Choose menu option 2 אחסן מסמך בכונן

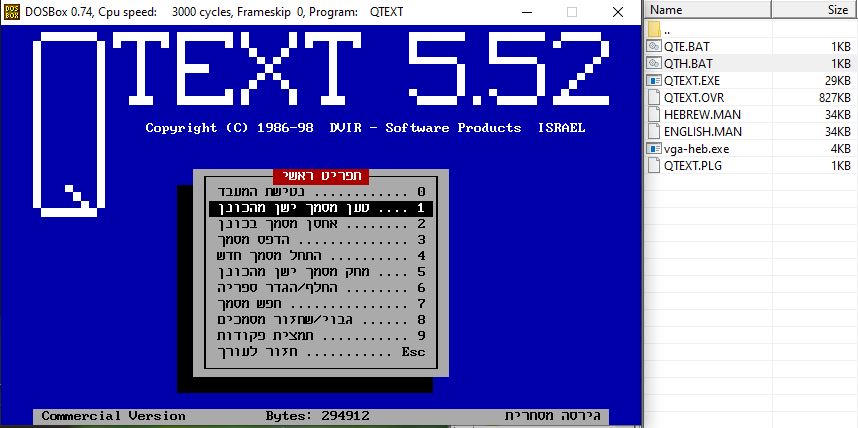[321, 224]
